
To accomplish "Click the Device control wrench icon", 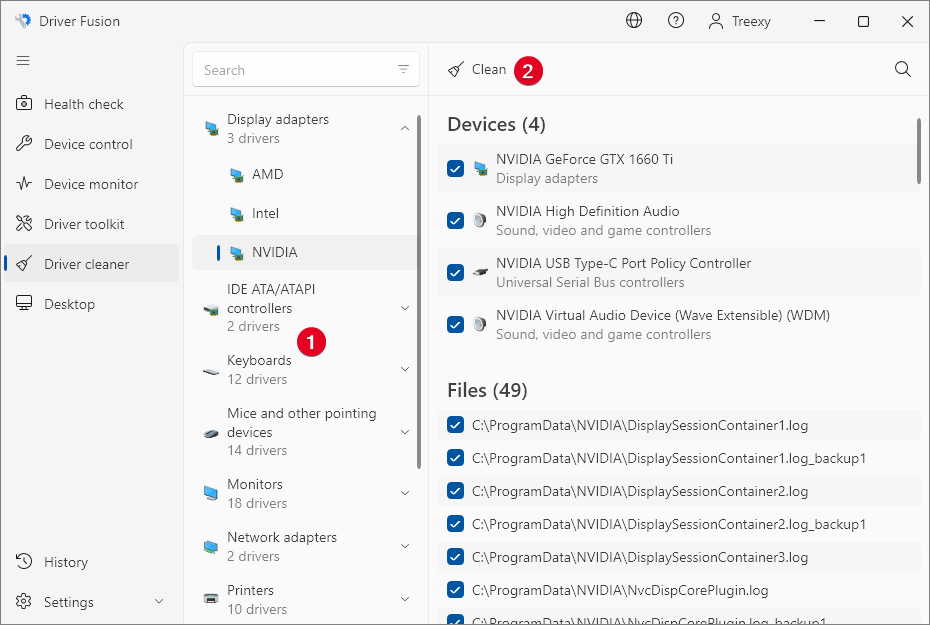I will [x=24, y=143].
